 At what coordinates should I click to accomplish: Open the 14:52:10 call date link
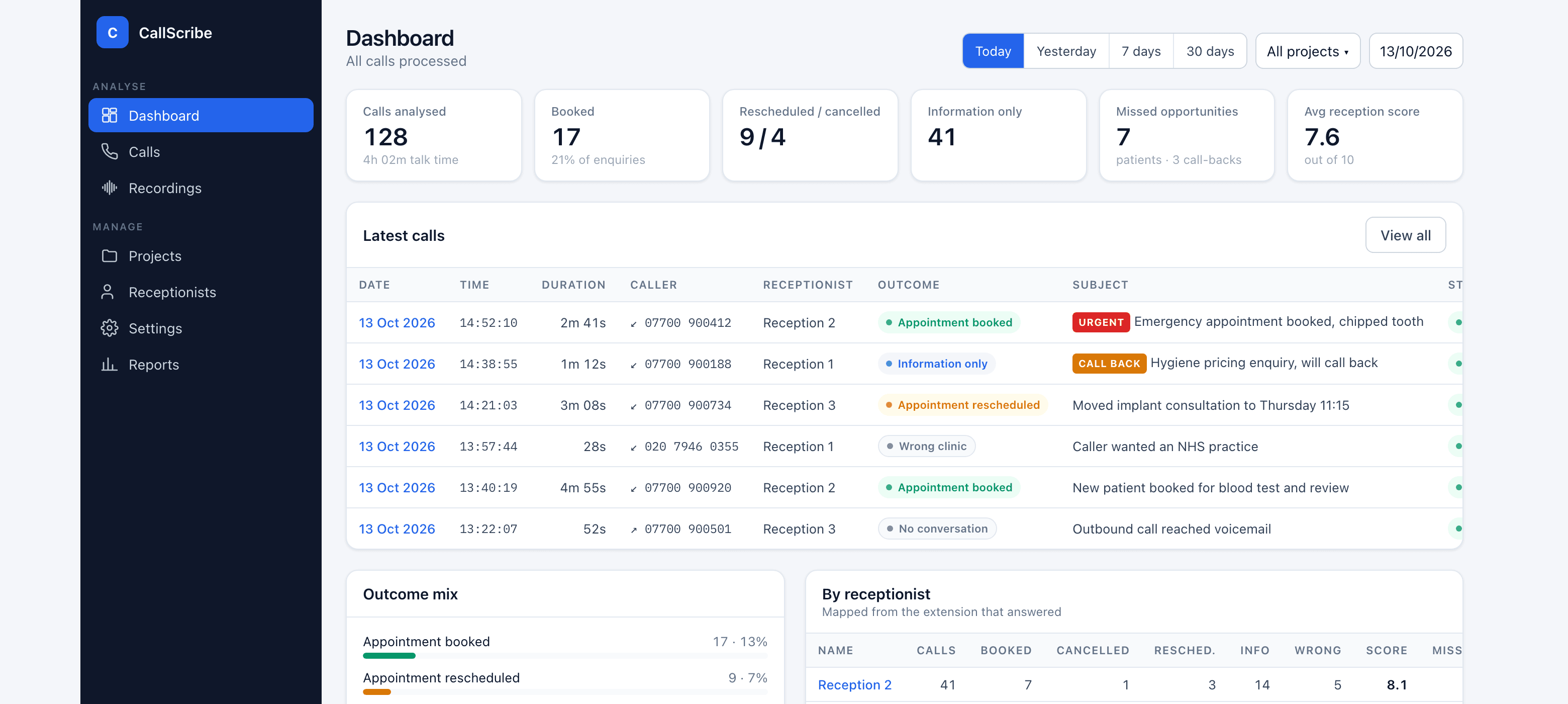pyautogui.click(x=397, y=323)
